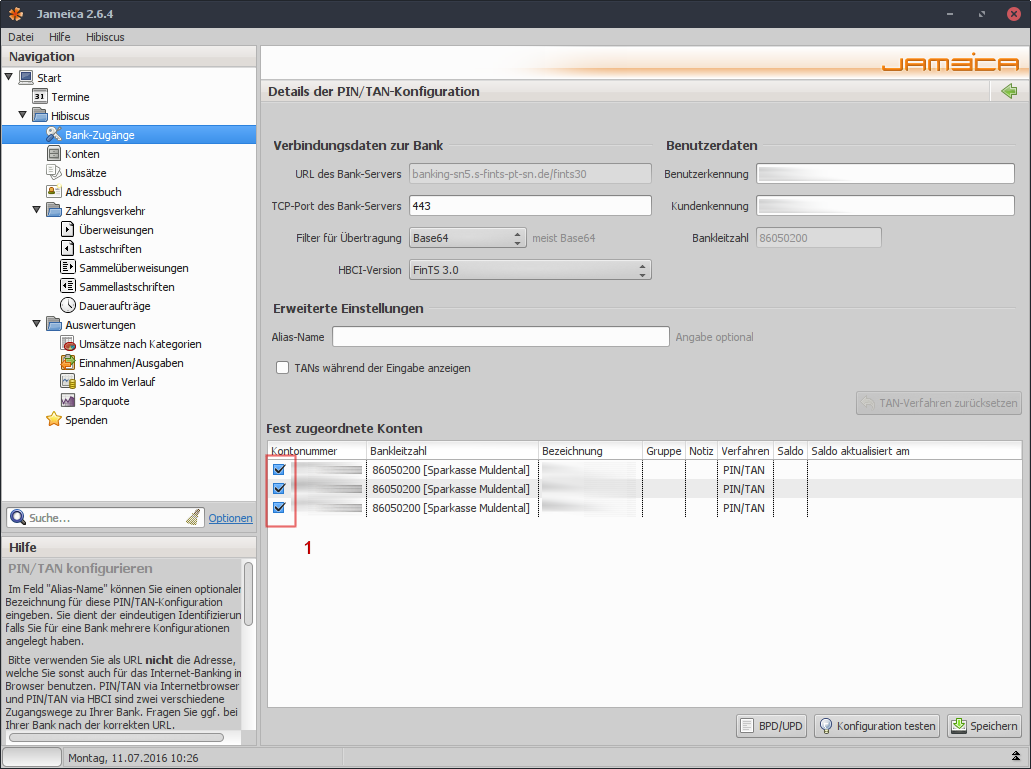Click the TCP-Port des Bank-Servers field

(530, 206)
